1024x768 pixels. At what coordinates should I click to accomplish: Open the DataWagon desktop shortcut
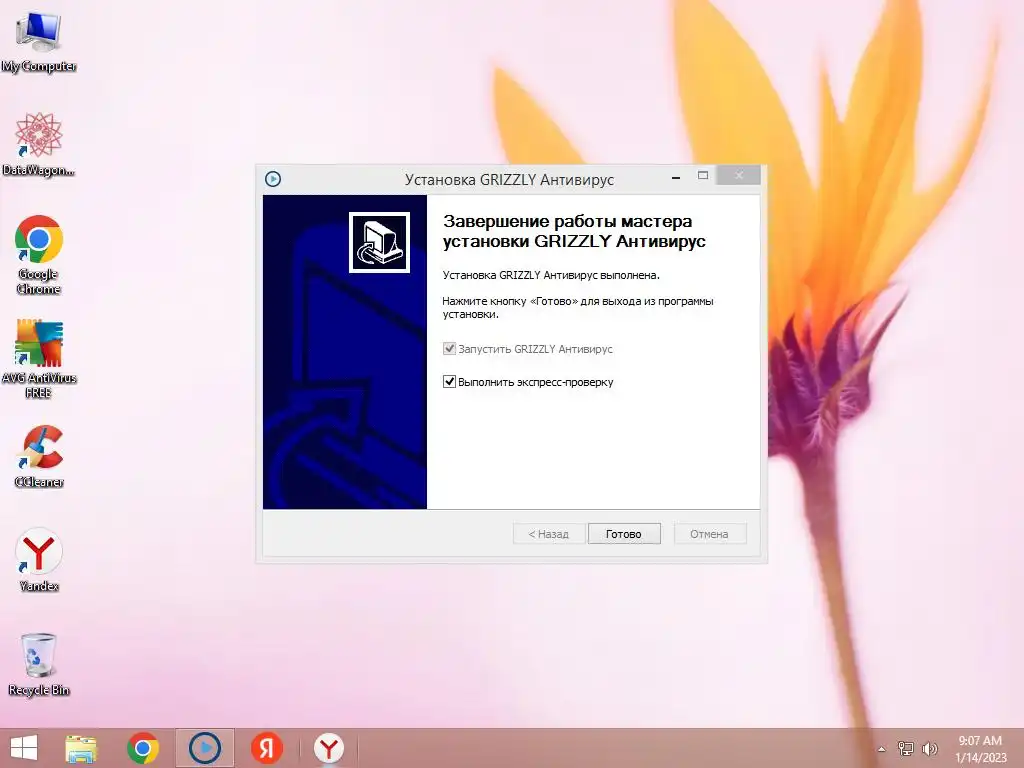39,144
